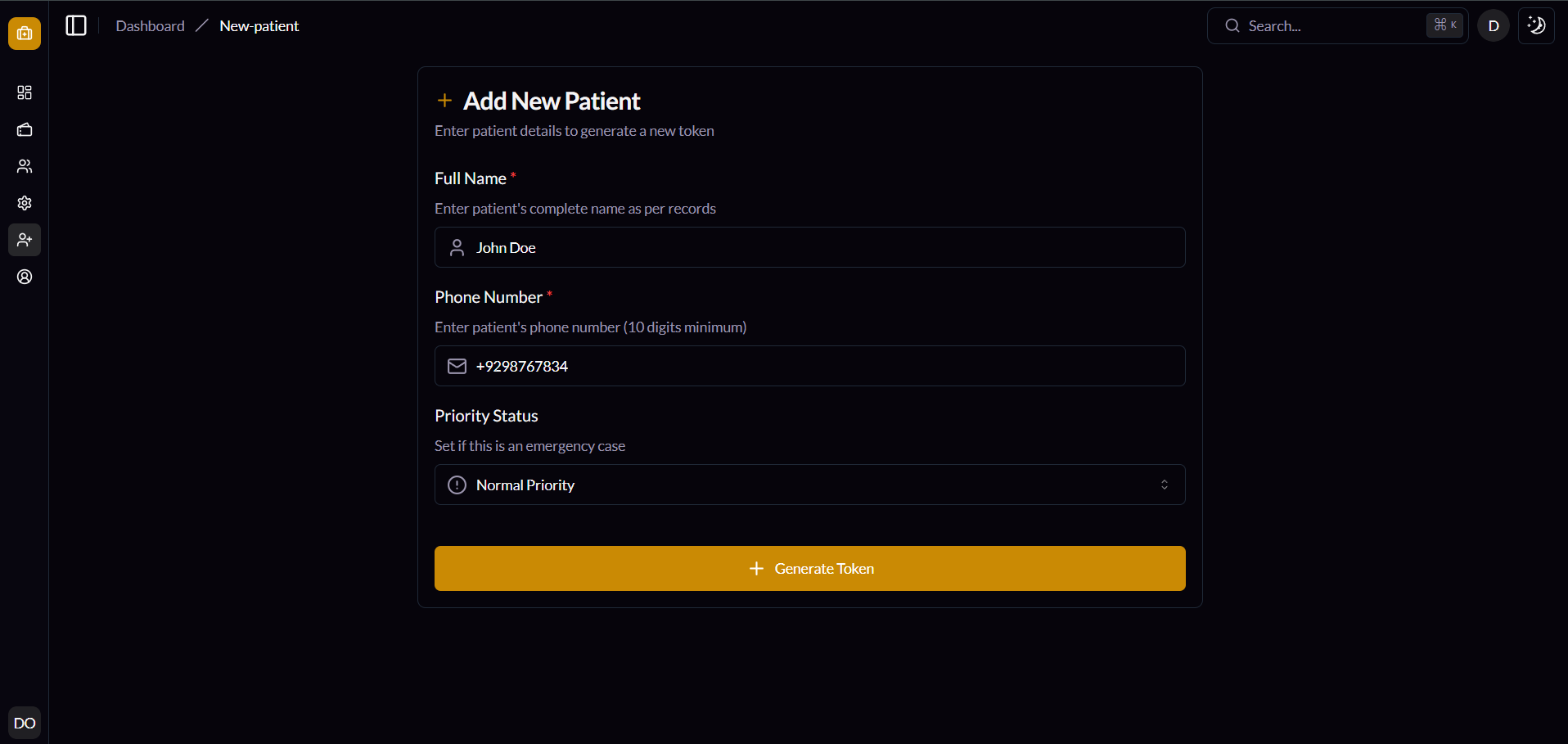This screenshot has width=1568, height=744.
Task: Toggle the sidebar panel
Action: pyautogui.click(x=76, y=25)
